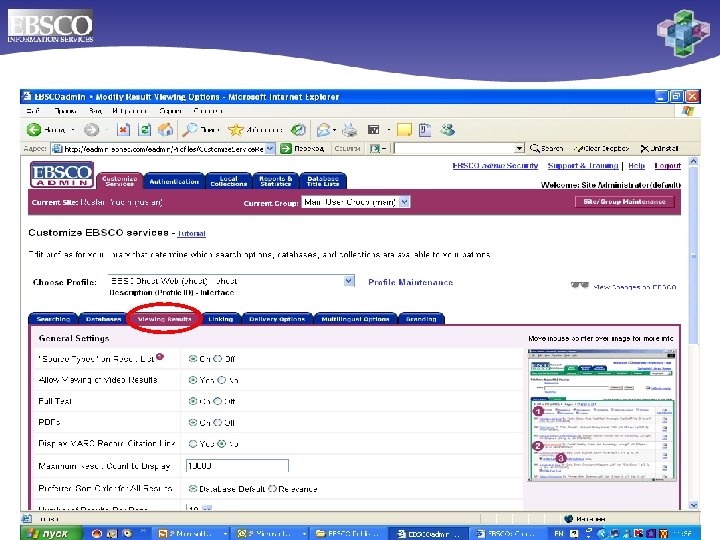The height and width of the screenshot is (540, 720).
Task: Click the Maximum Result Count input field
Action: 237,466
